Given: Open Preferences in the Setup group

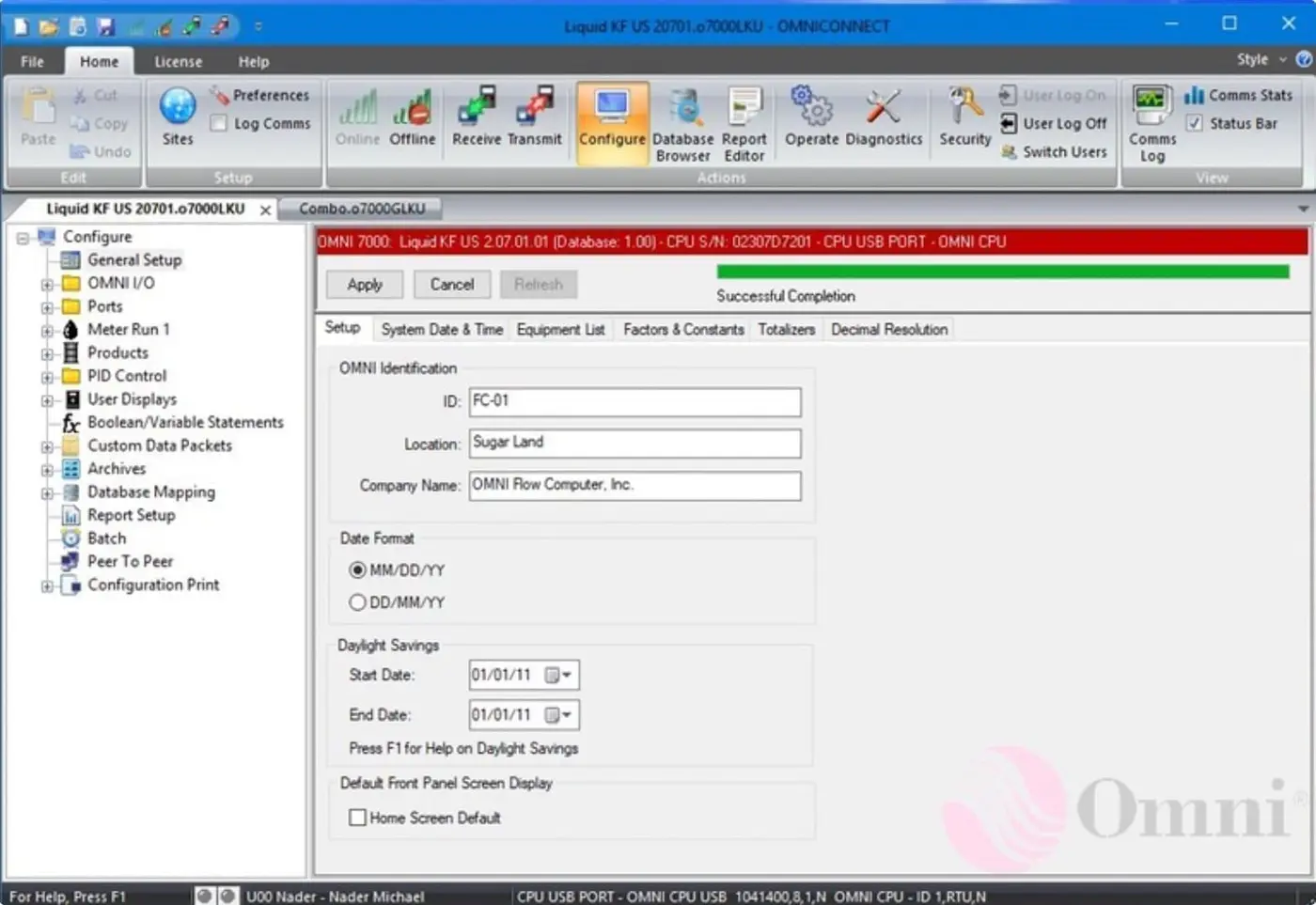Looking at the screenshot, I should pyautogui.click(x=260, y=95).
